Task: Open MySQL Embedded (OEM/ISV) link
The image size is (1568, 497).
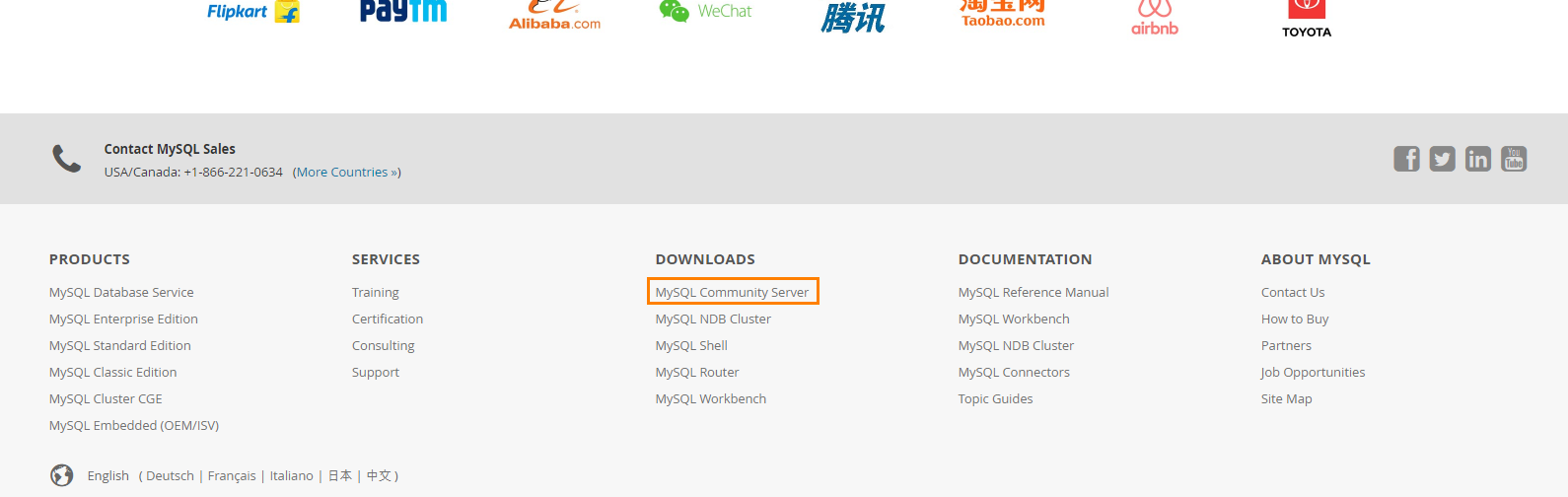Action: coord(134,425)
